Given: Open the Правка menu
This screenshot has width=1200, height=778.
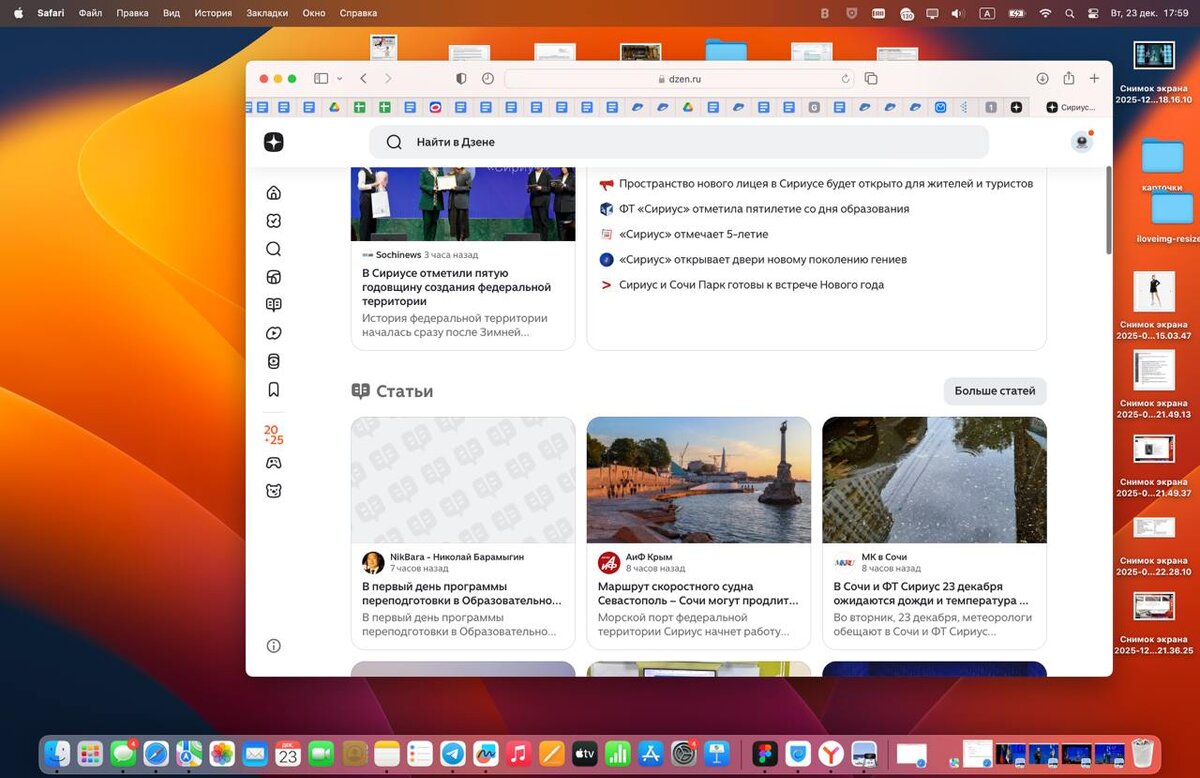Looking at the screenshot, I should pos(132,13).
